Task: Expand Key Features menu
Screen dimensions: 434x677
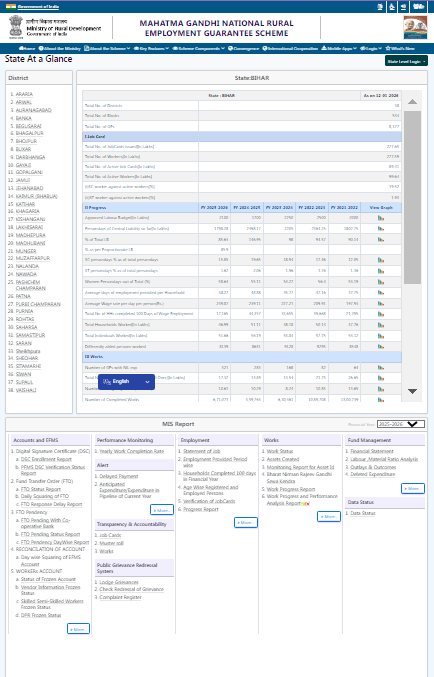Action: (151, 48)
